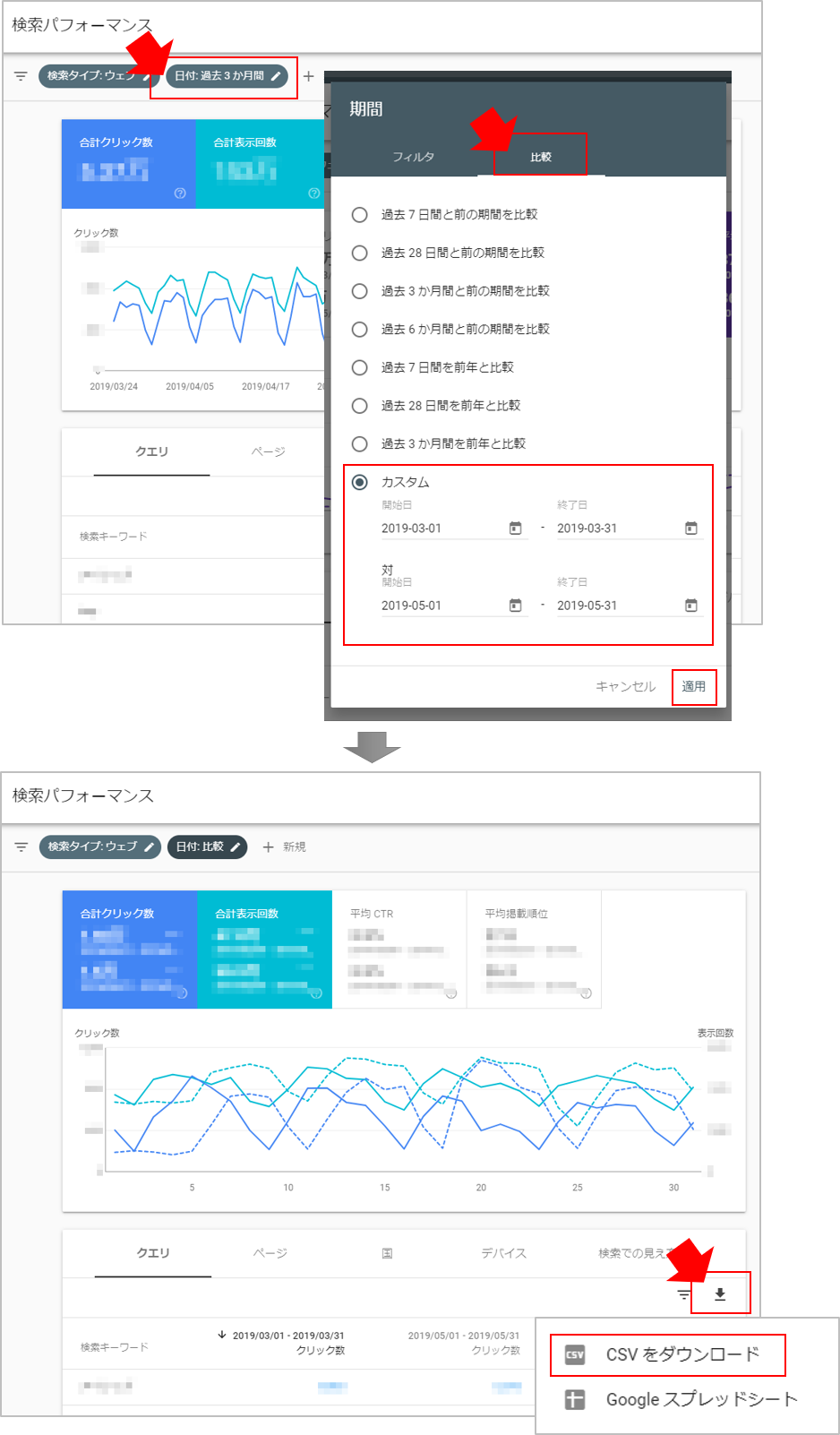This screenshot has width=840, height=1435.
Task: Click the download arrow icon above table
Action: 720,1294
